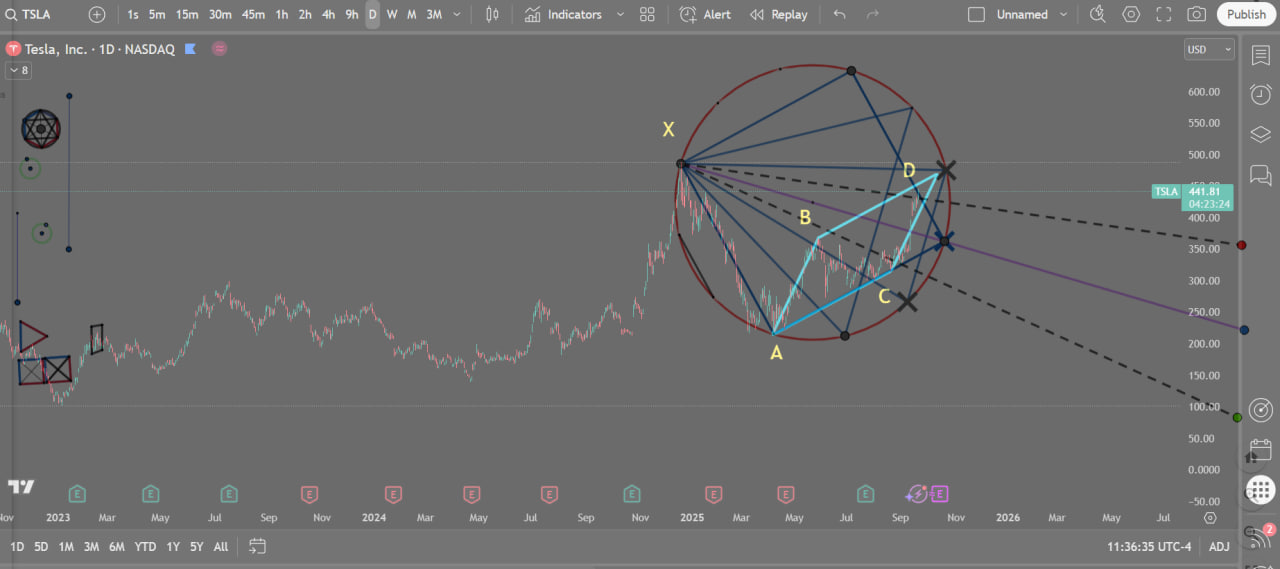Image resolution: width=1280 pixels, height=569 pixels.
Task: Expand the collapsed indicators legend showing 8
Action: coord(19,70)
